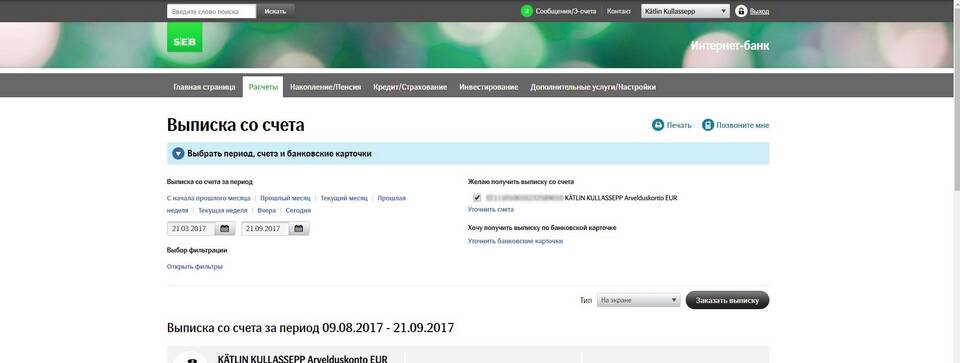Click the Искать search button
The image size is (960, 363).
(x=276, y=11)
